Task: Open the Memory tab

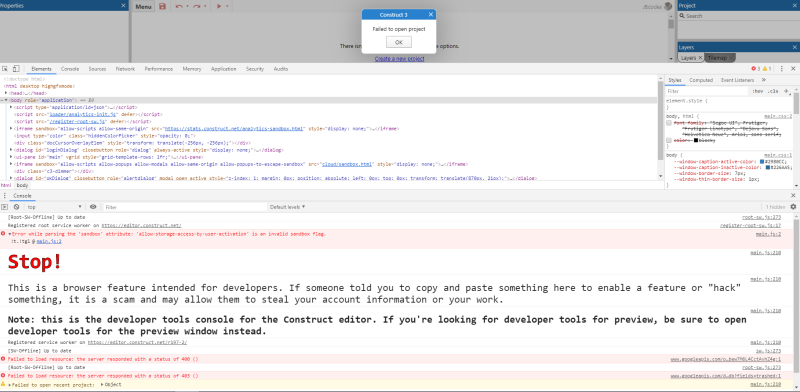Action: pos(192,69)
